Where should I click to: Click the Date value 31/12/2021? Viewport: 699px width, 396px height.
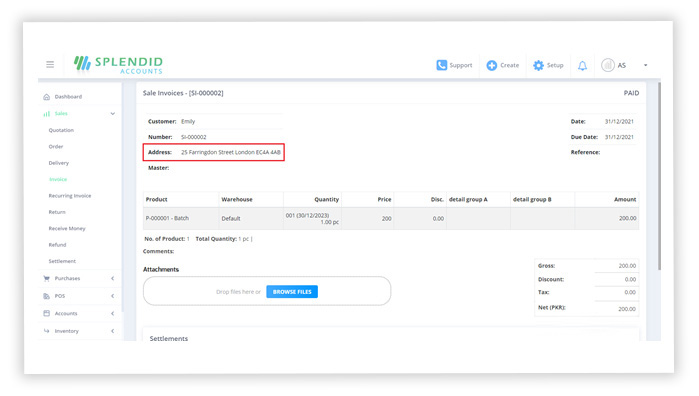tap(619, 121)
